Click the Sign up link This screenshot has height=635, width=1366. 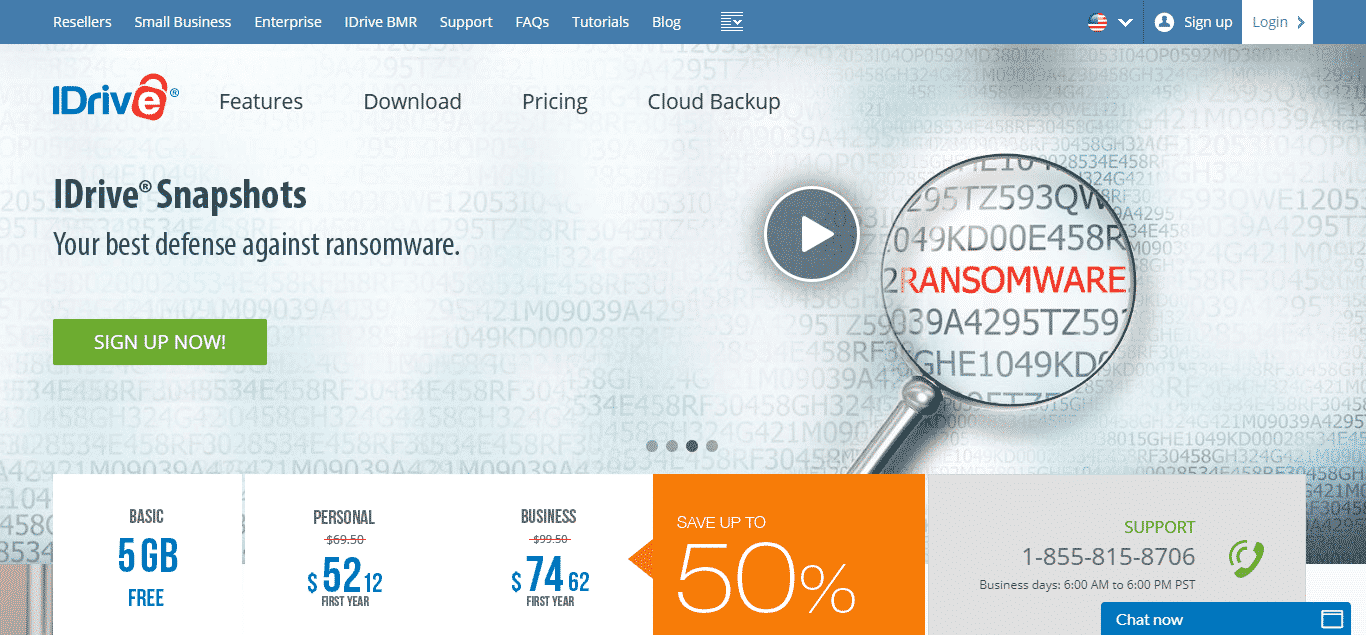(x=1208, y=22)
